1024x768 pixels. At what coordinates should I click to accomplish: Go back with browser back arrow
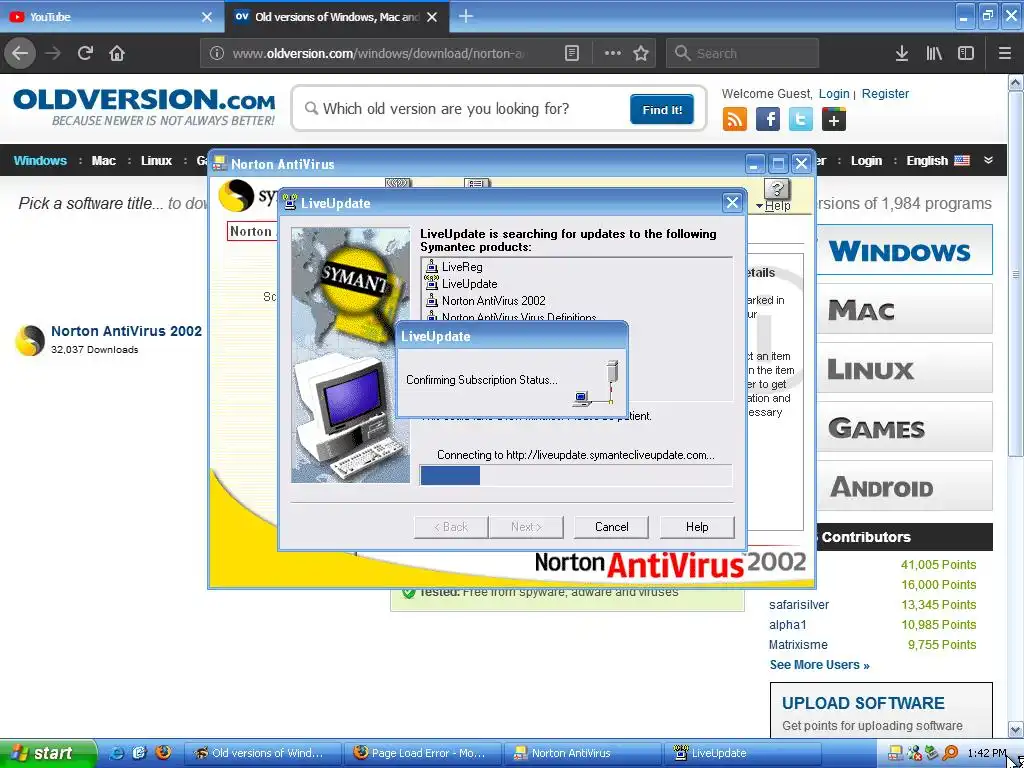coord(20,53)
